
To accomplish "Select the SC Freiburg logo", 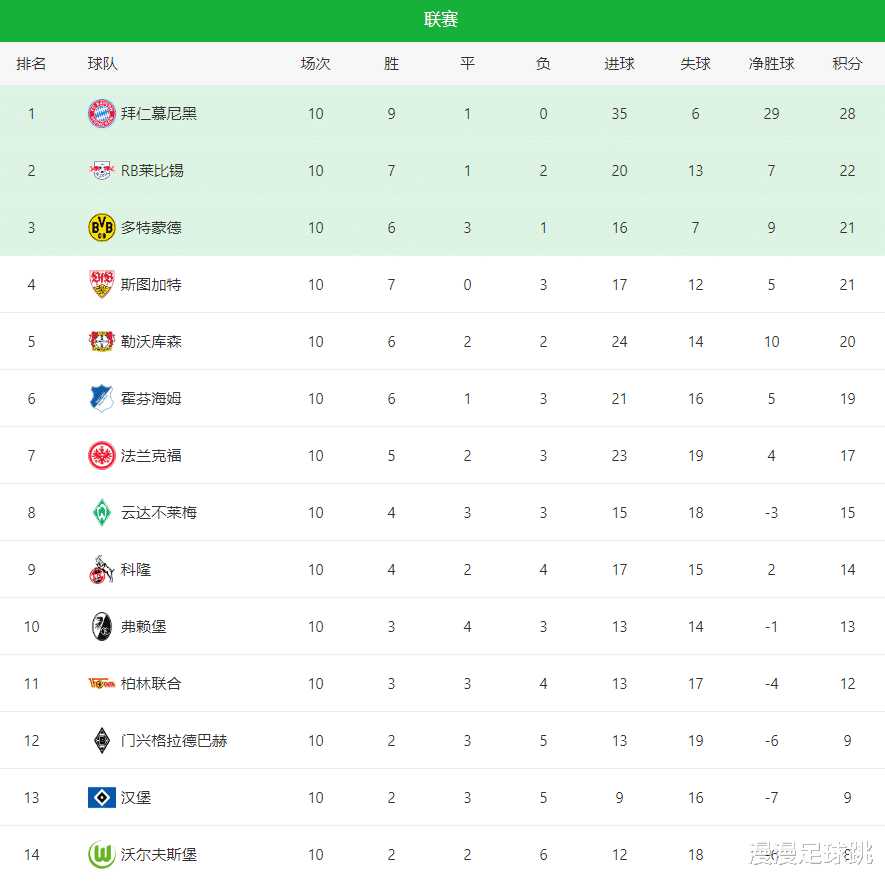I will tap(102, 627).
